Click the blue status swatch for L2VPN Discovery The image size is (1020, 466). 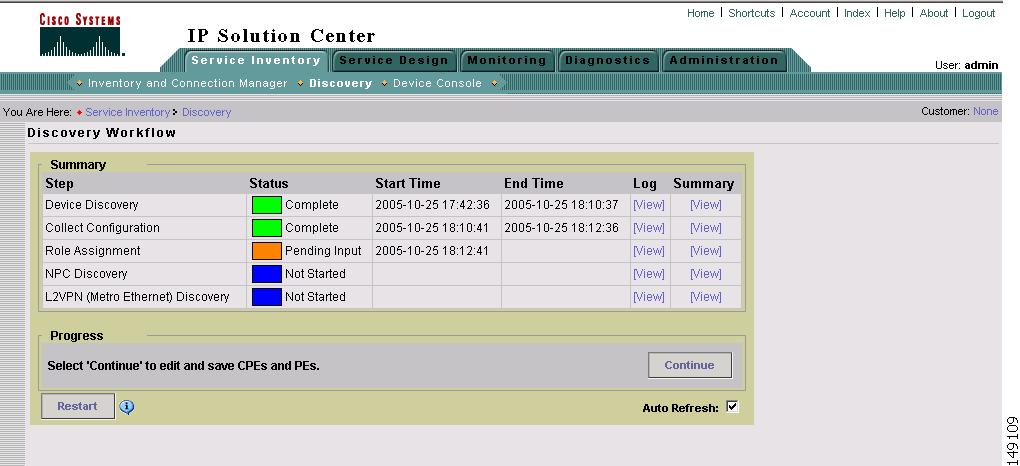[267, 297]
